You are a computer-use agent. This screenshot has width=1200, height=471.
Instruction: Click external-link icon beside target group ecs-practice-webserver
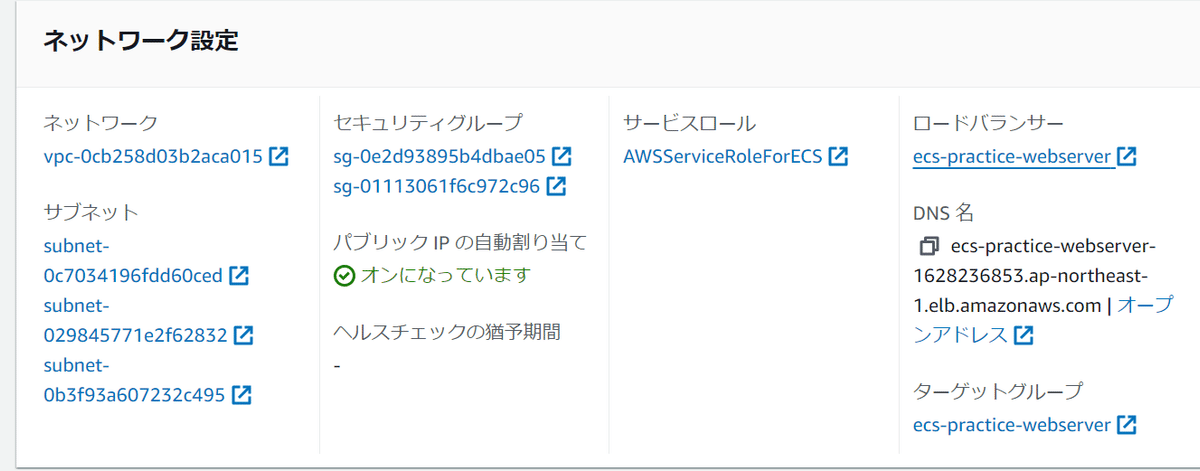coord(1127,425)
